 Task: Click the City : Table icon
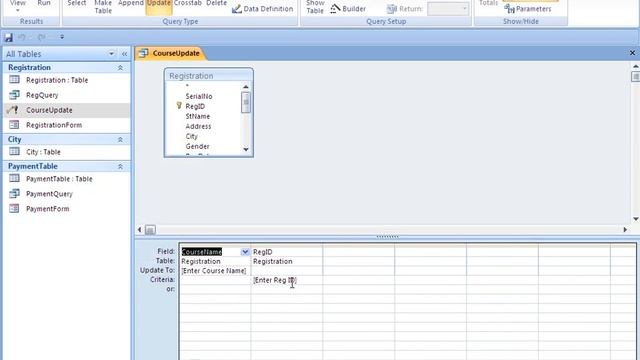pyautogui.click(x=14, y=151)
